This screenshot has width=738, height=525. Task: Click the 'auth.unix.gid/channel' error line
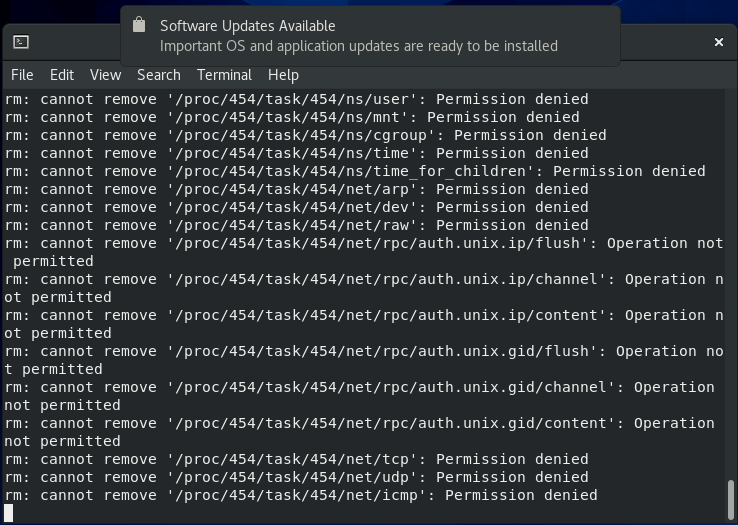(x=359, y=387)
